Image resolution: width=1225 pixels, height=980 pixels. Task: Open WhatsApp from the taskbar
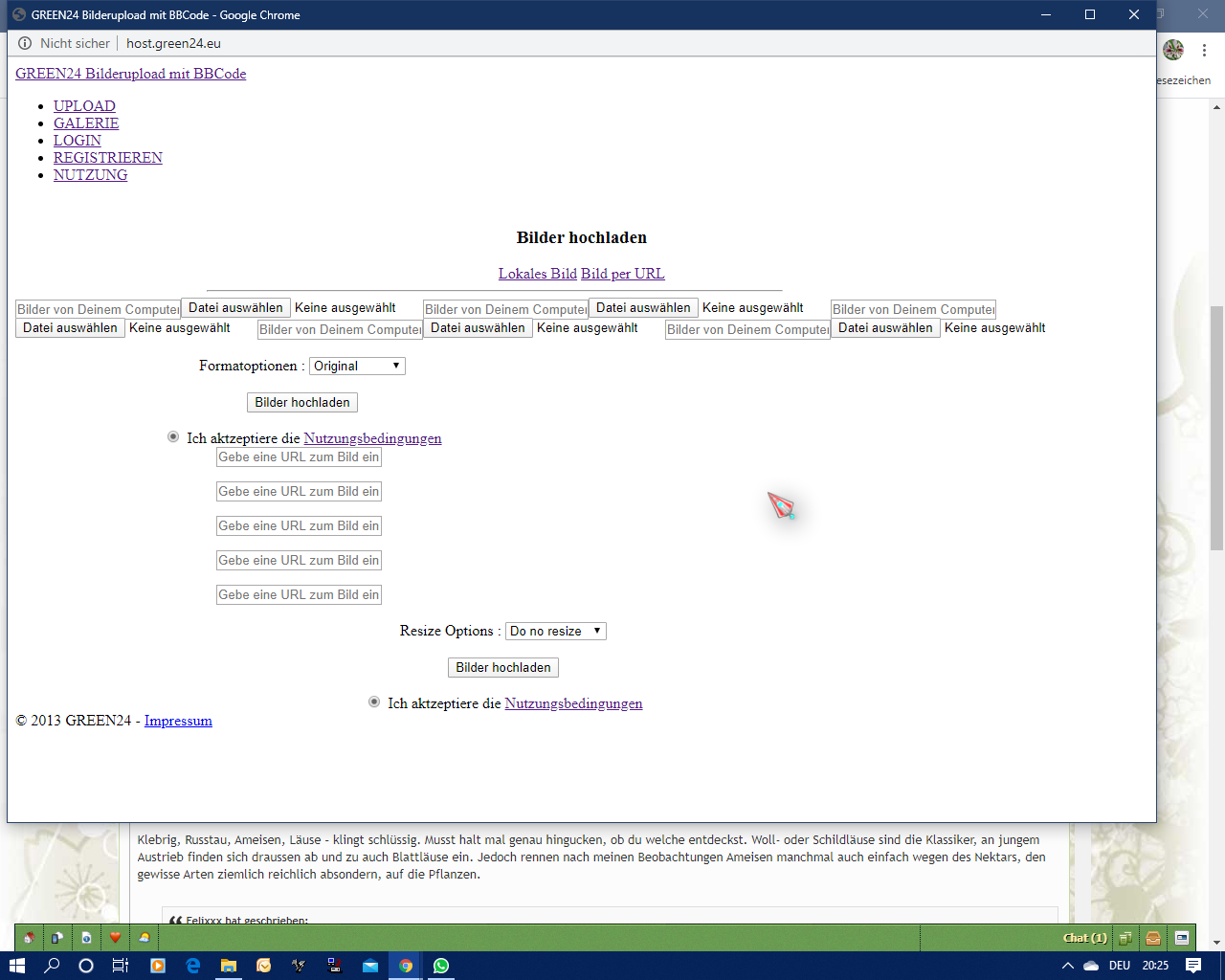point(441,966)
